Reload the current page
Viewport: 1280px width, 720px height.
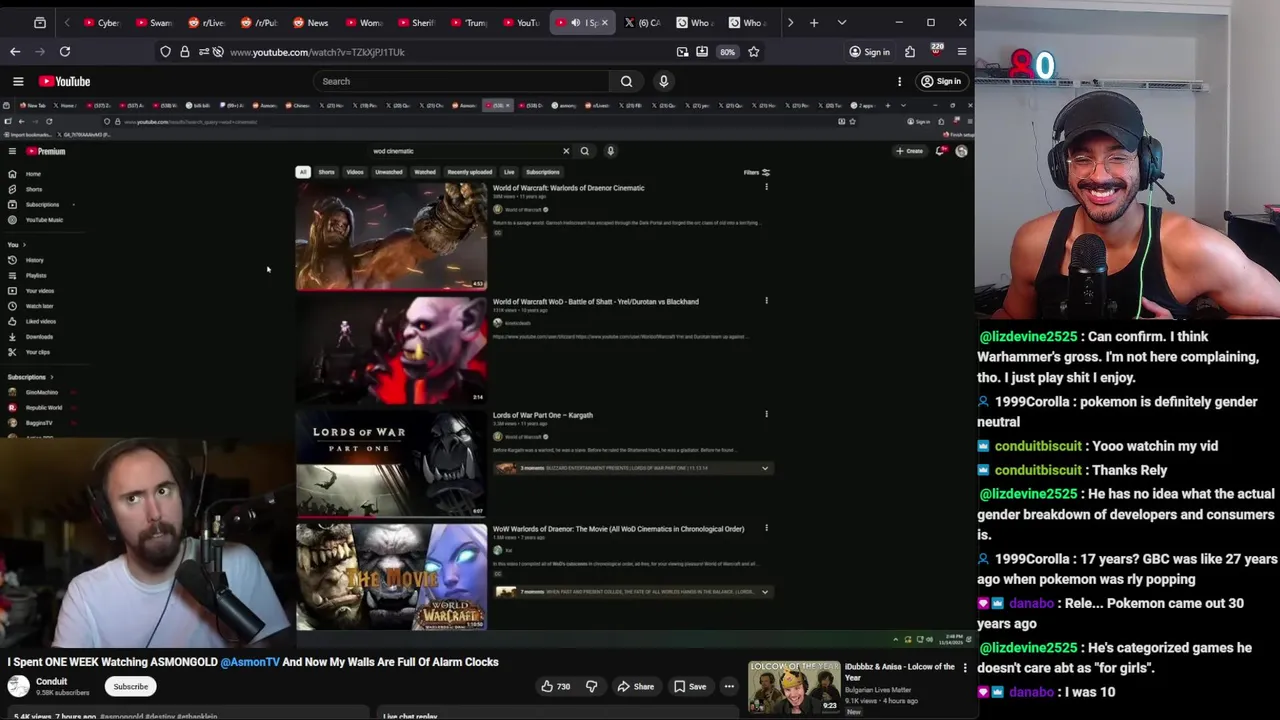tap(65, 51)
